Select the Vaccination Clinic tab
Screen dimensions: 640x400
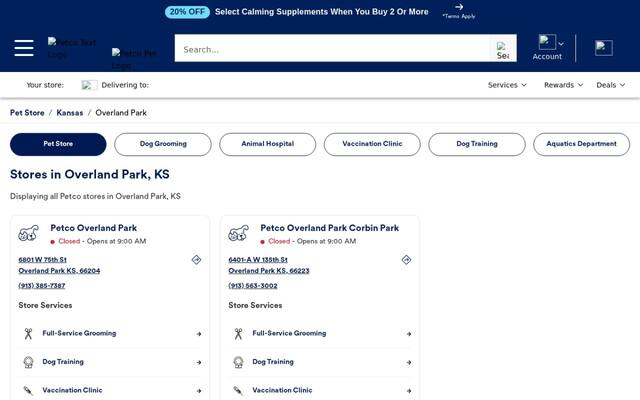click(372, 144)
